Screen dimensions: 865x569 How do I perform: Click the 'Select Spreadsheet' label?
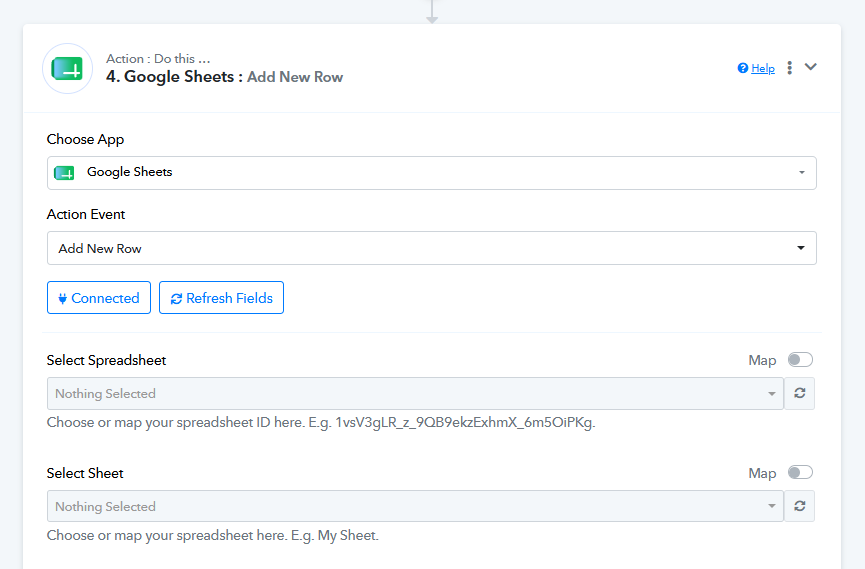106,360
